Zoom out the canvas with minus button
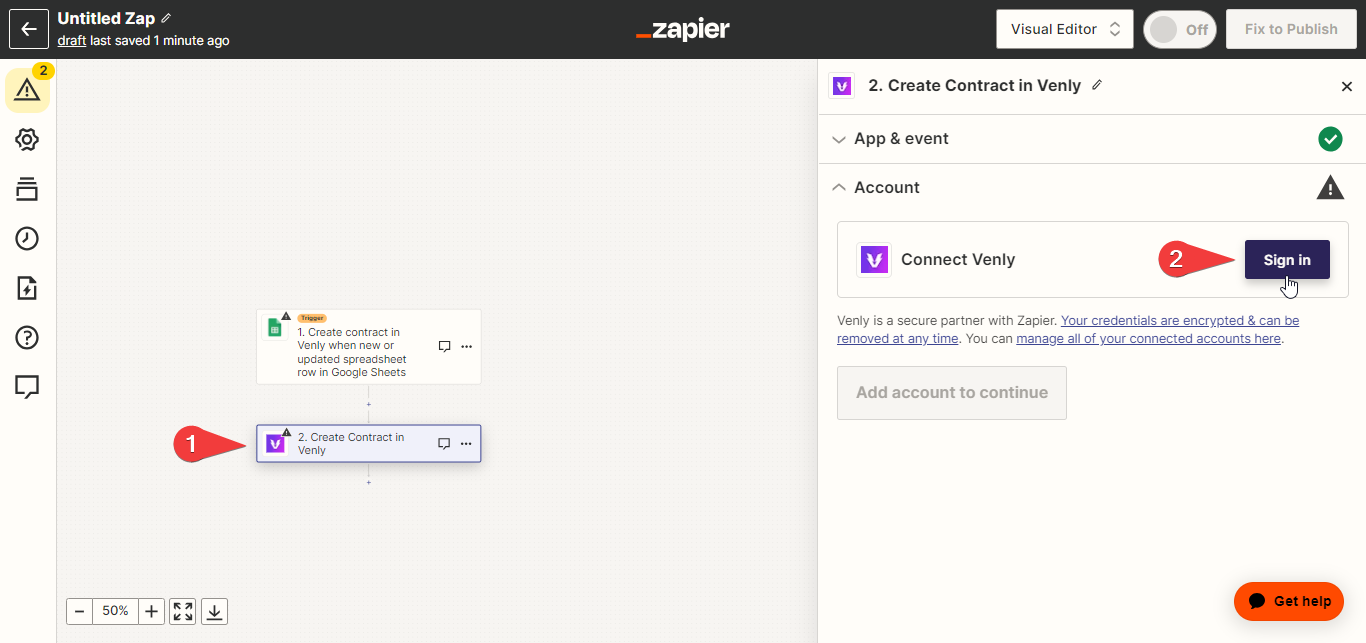This screenshot has height=643, width=1366. 80,611
